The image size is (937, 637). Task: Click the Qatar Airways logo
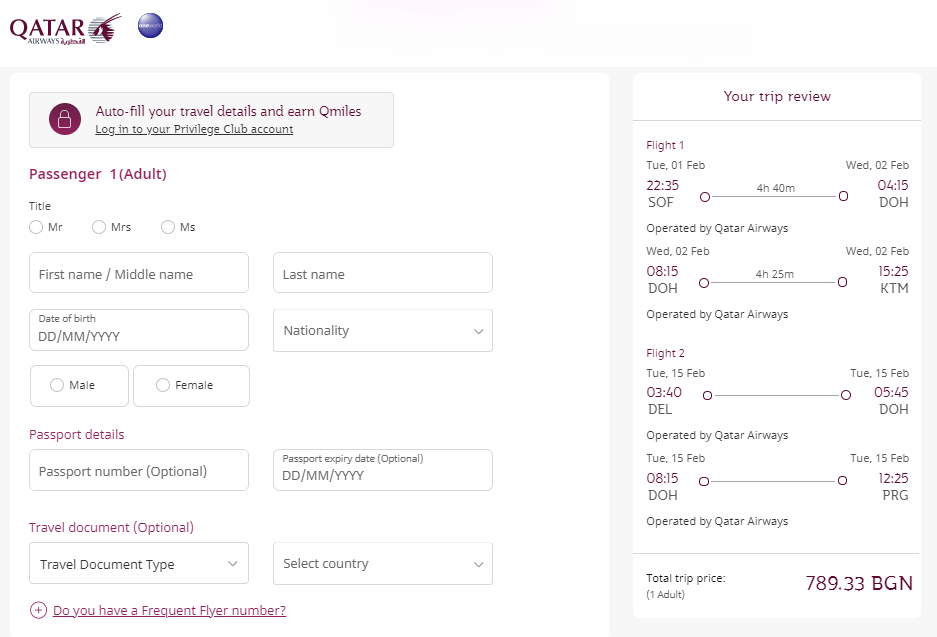65,28
